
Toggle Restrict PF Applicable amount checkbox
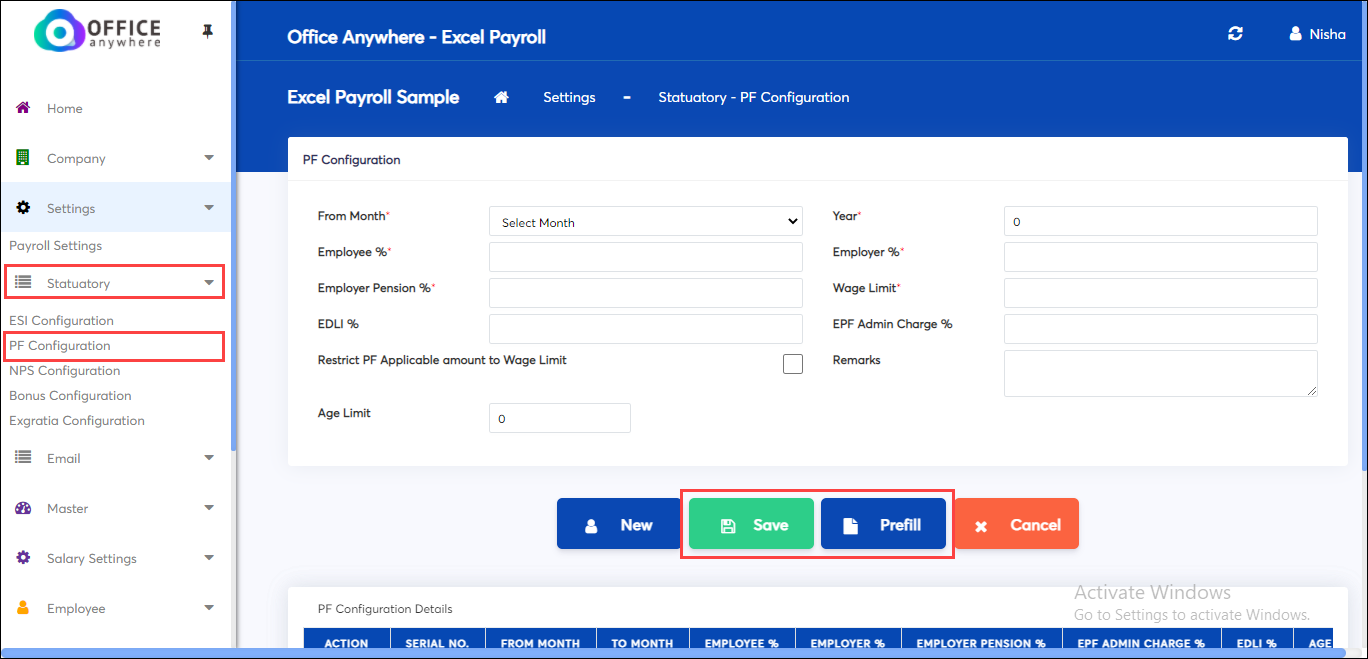point(793,364)
